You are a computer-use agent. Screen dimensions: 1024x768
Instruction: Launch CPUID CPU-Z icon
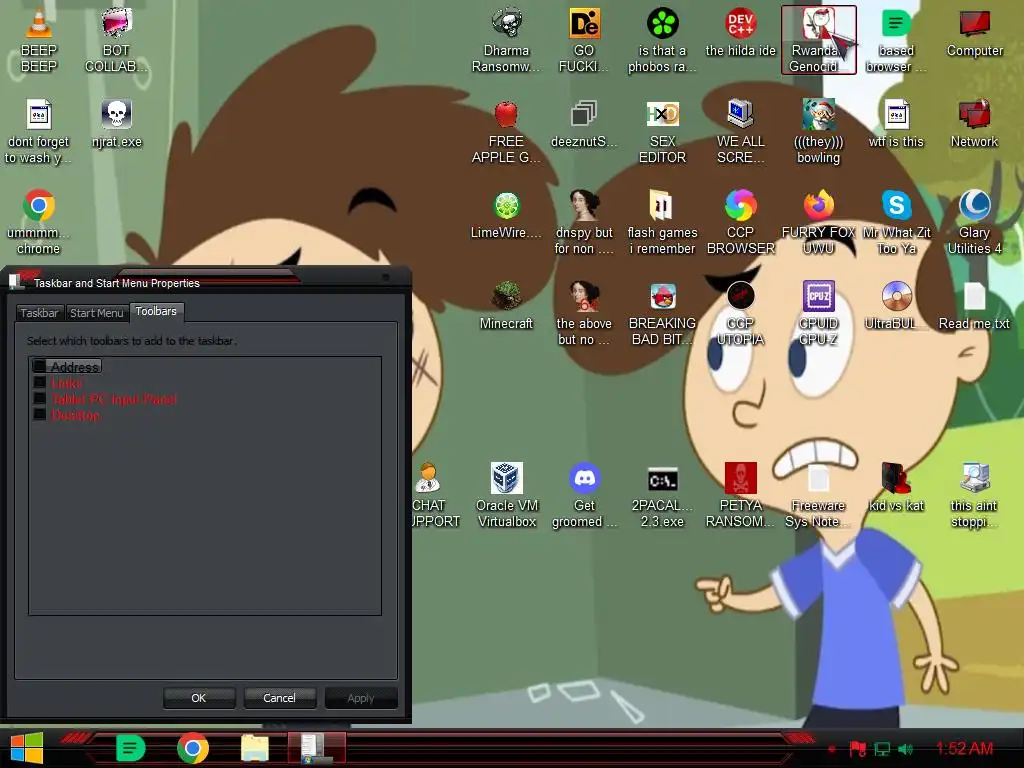(x=818, y=313)
